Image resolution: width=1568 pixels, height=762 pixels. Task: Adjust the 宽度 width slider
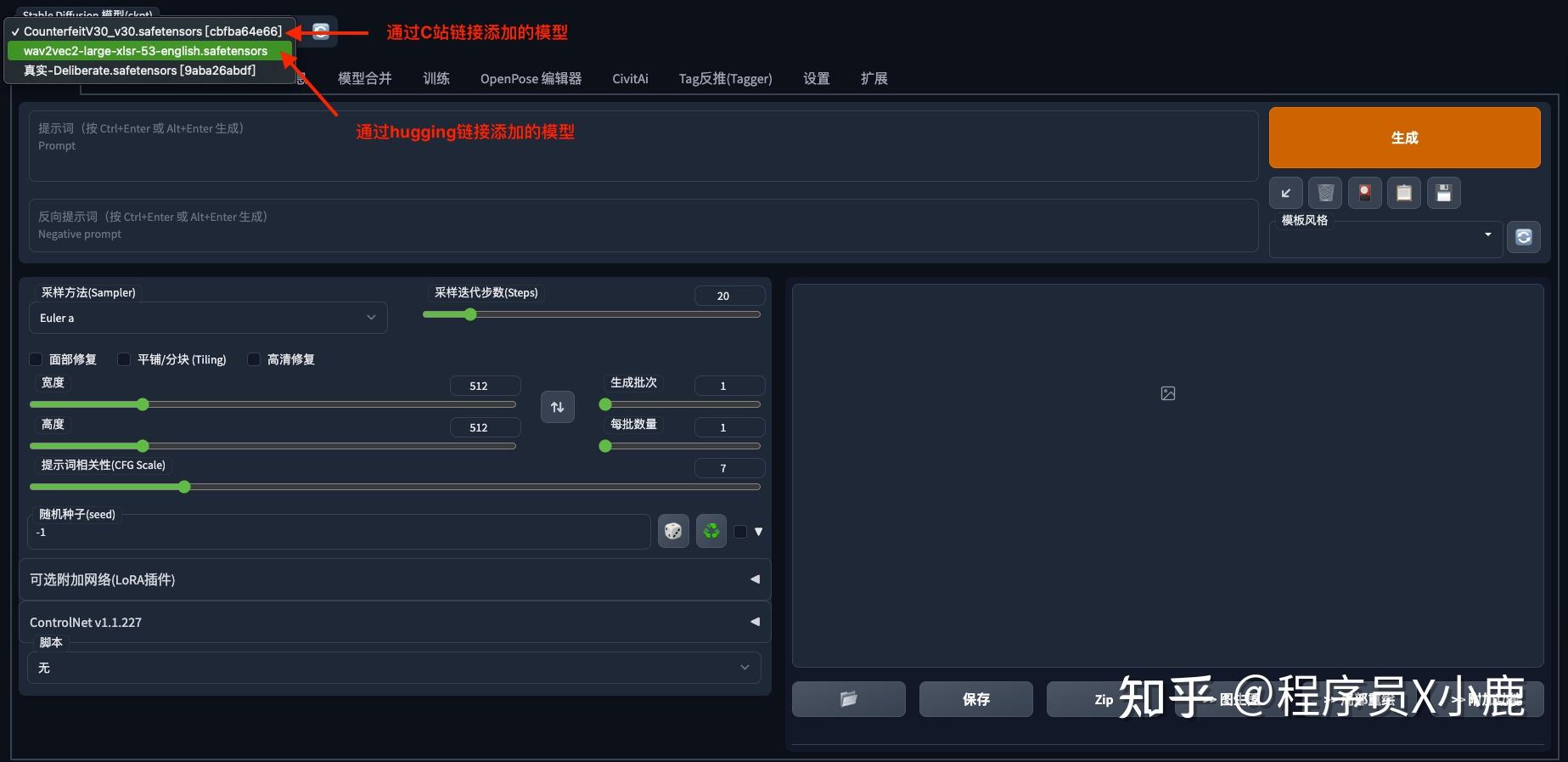click(273, 404)
